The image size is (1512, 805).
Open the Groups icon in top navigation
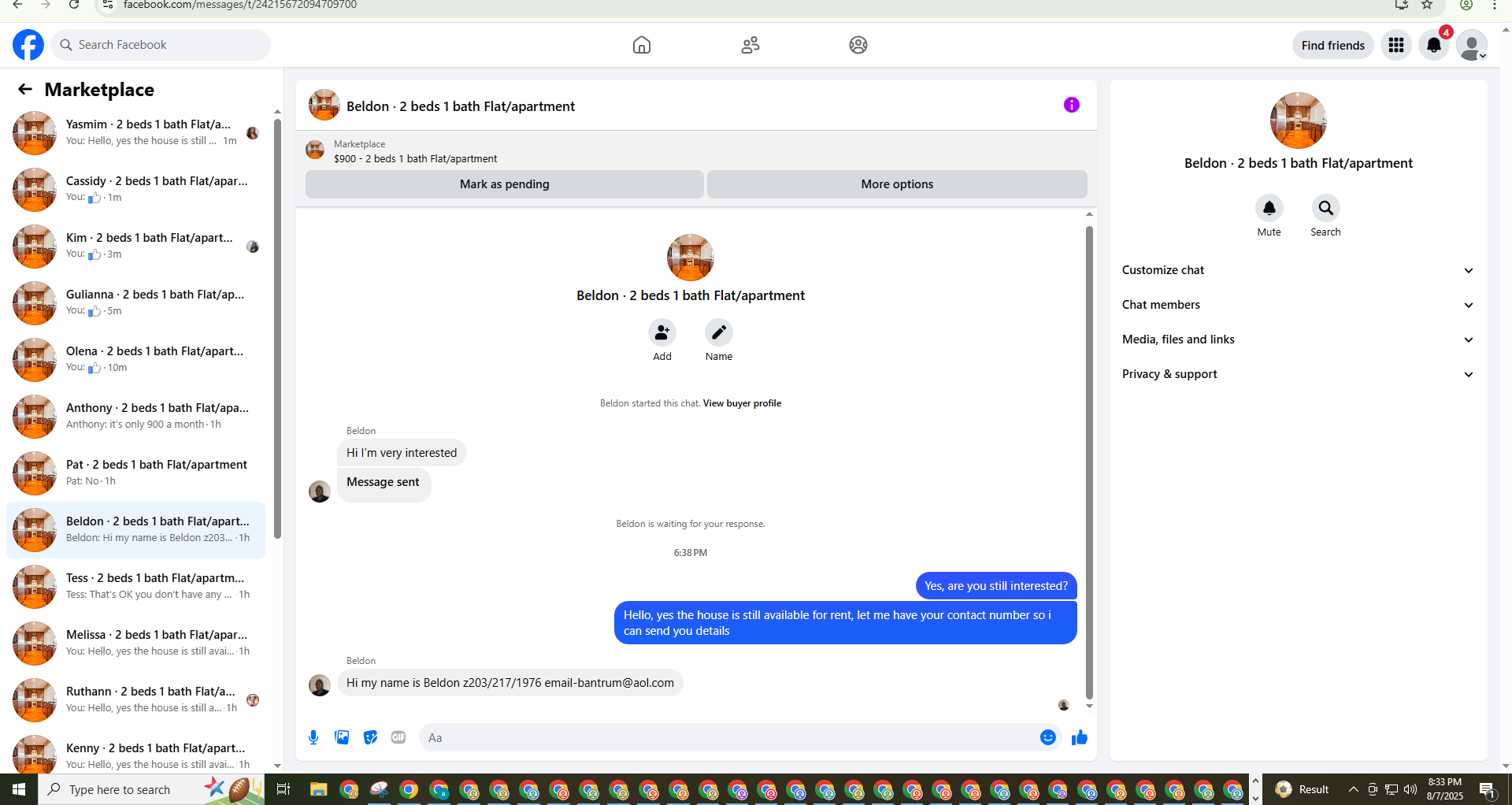click(858, 45)
